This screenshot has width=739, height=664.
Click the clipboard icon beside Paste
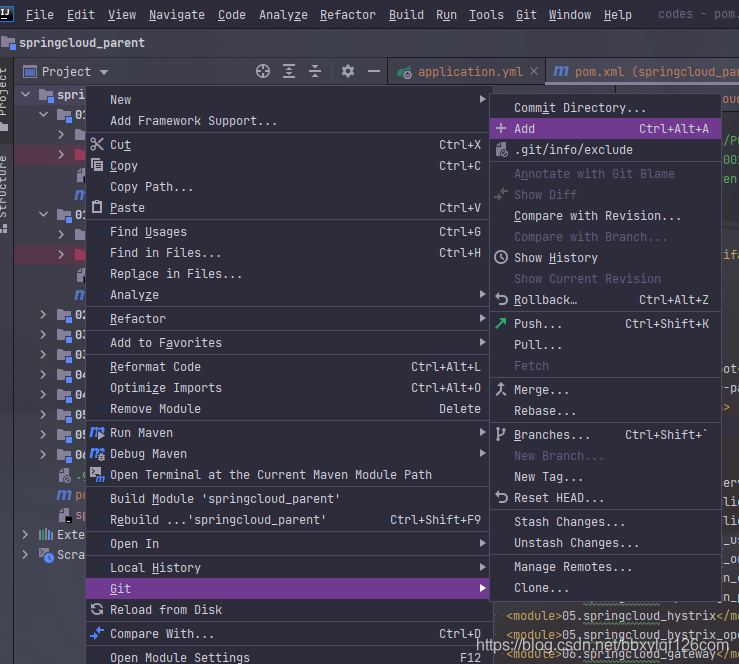(x=97, y=207)
